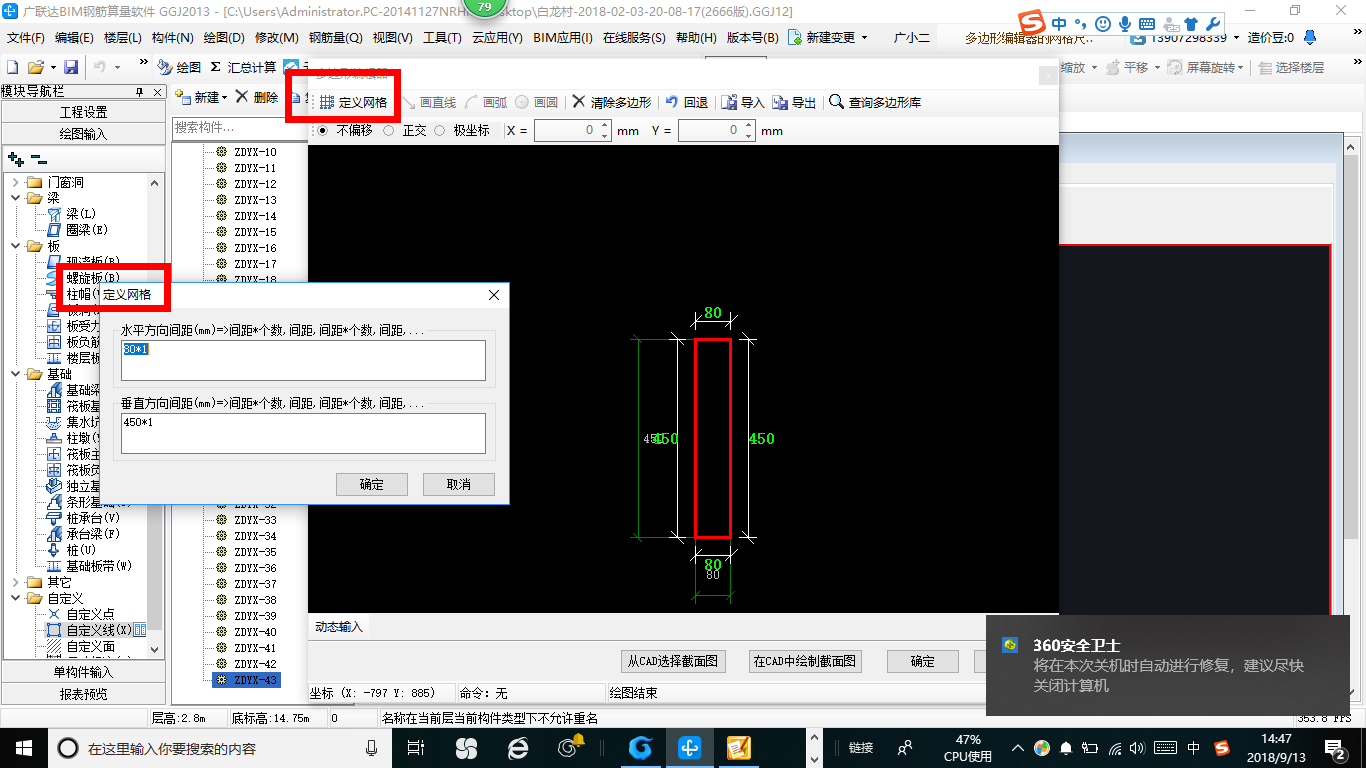1366x768 pixels.
Task: Open the 报表预览 navigation section
Action: point(83,694)
